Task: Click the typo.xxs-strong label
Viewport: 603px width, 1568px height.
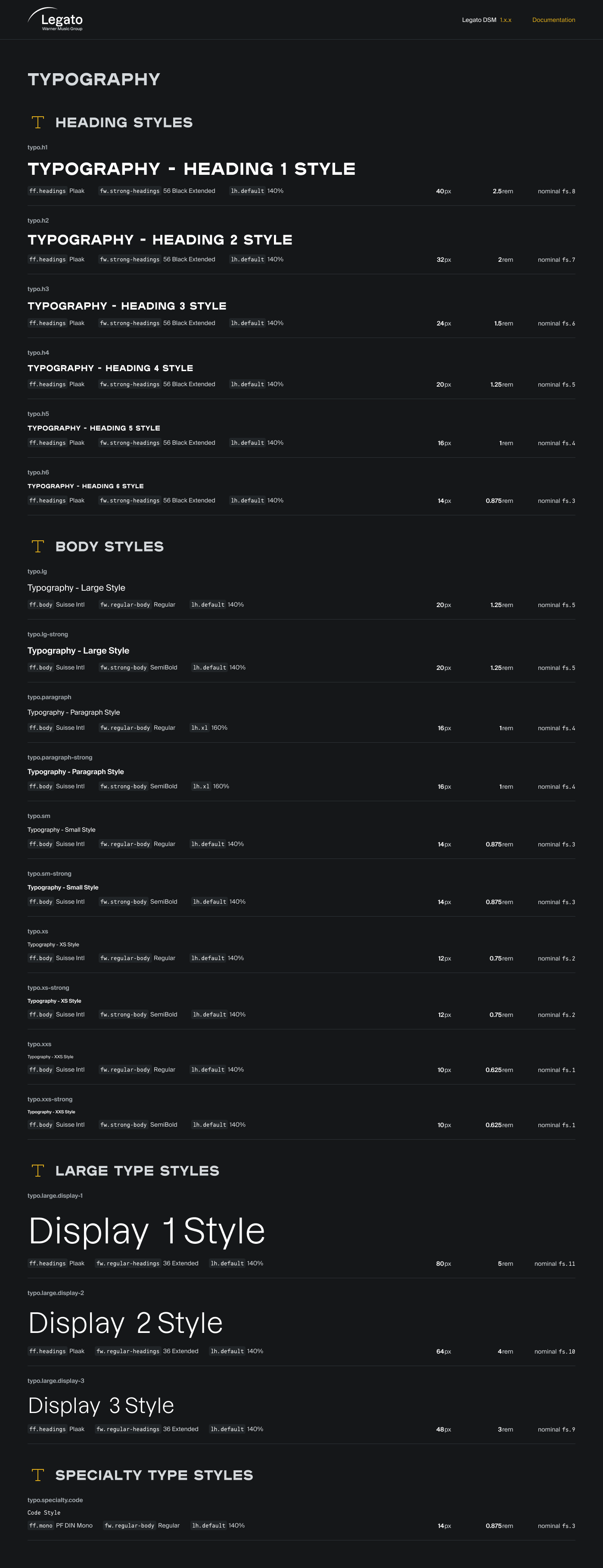Action: pos(50,1099)
